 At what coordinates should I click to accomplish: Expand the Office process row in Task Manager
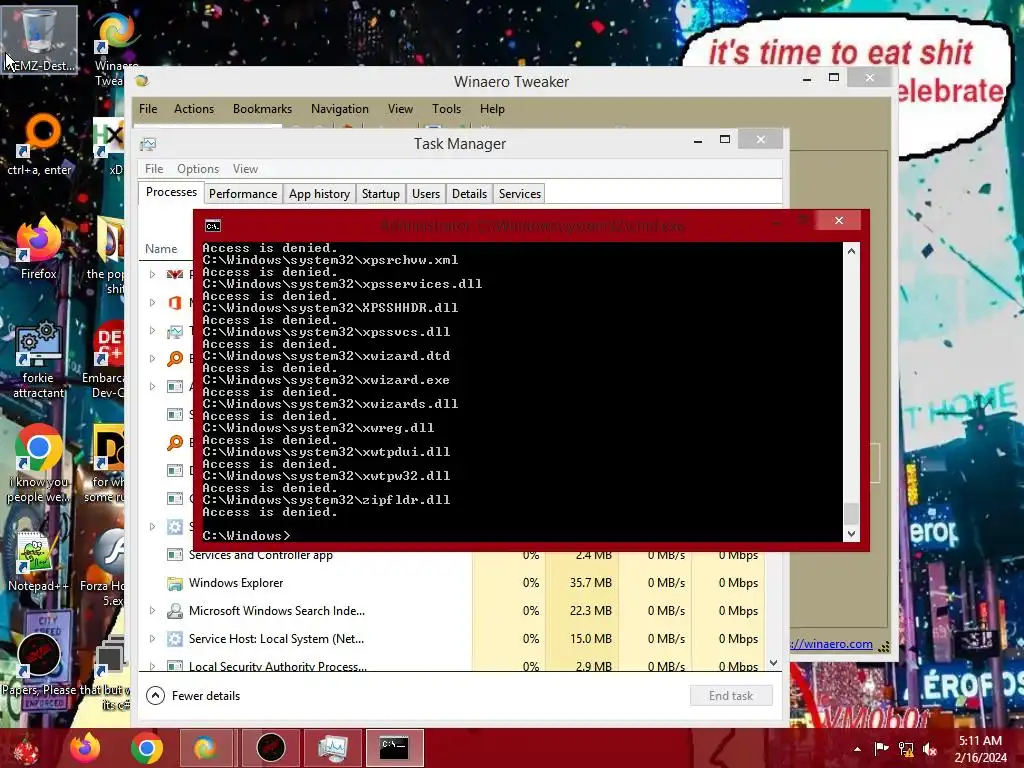click(x=152, y=302)
